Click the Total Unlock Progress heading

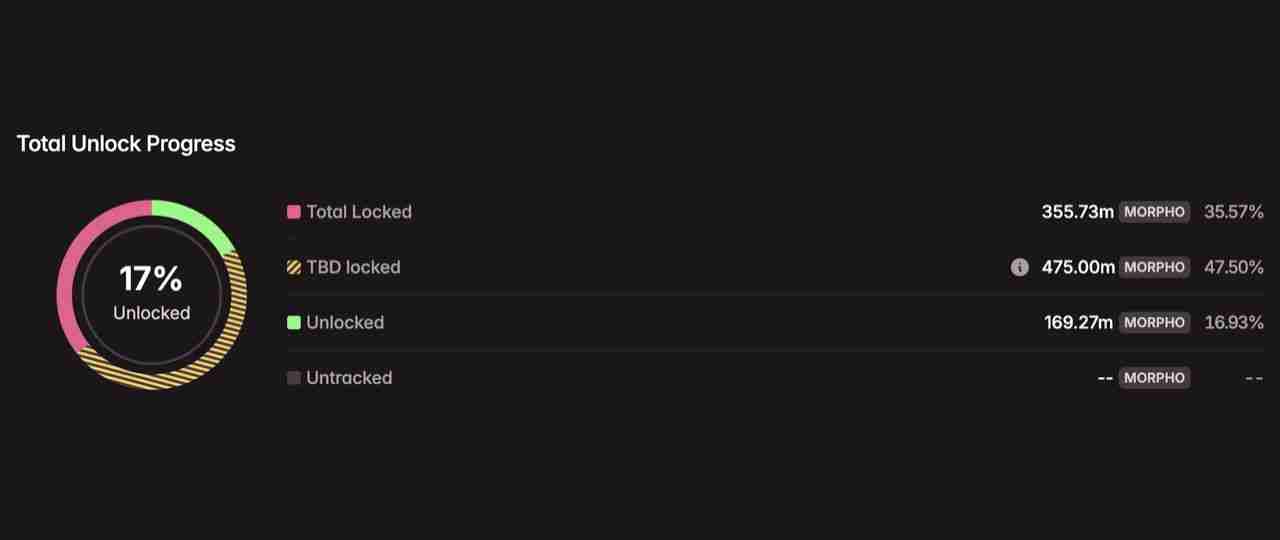point(126,144)
